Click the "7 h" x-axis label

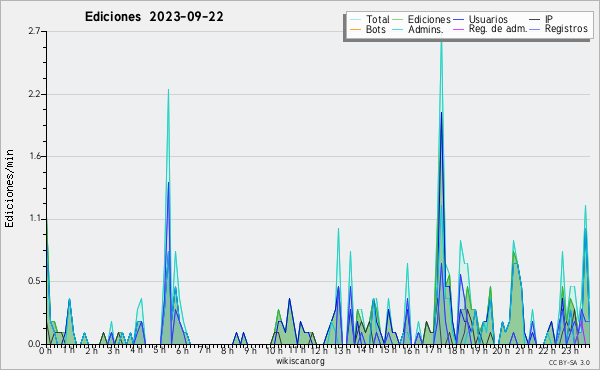click(x=204, y=349)
